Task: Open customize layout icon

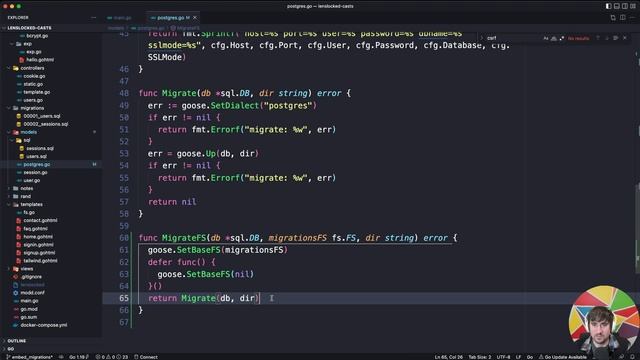Action: [633, 6]
